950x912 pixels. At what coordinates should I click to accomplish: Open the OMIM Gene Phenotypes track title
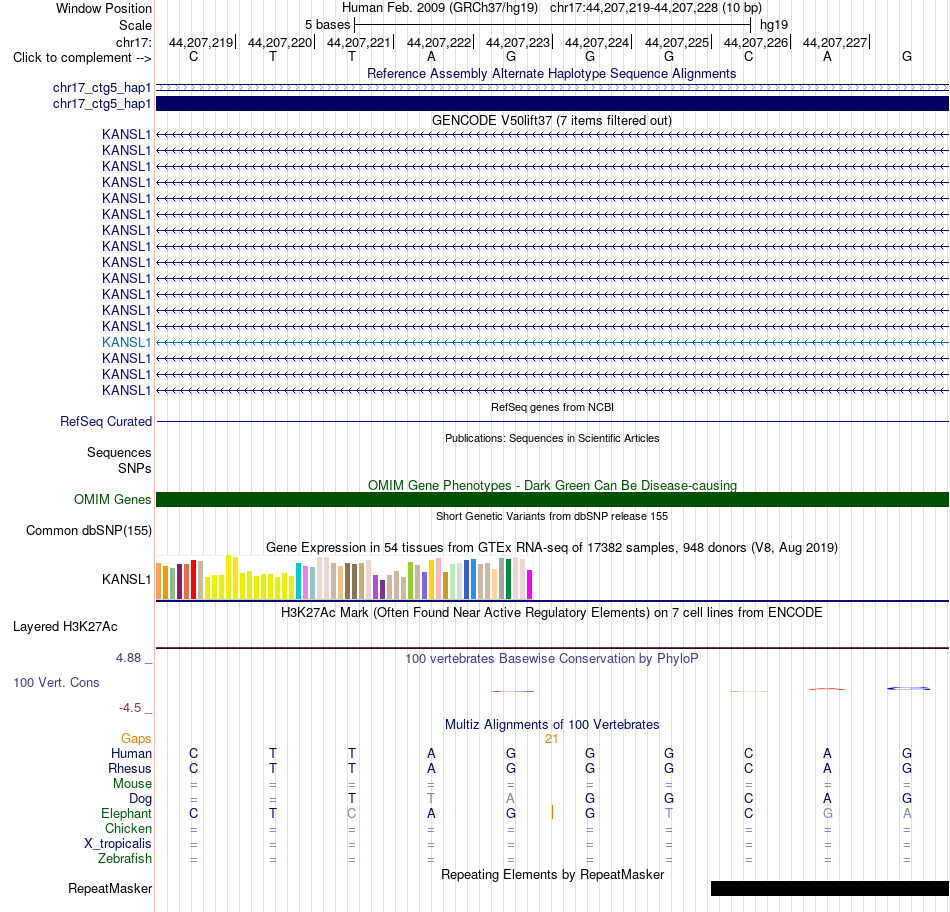[552, 485]
